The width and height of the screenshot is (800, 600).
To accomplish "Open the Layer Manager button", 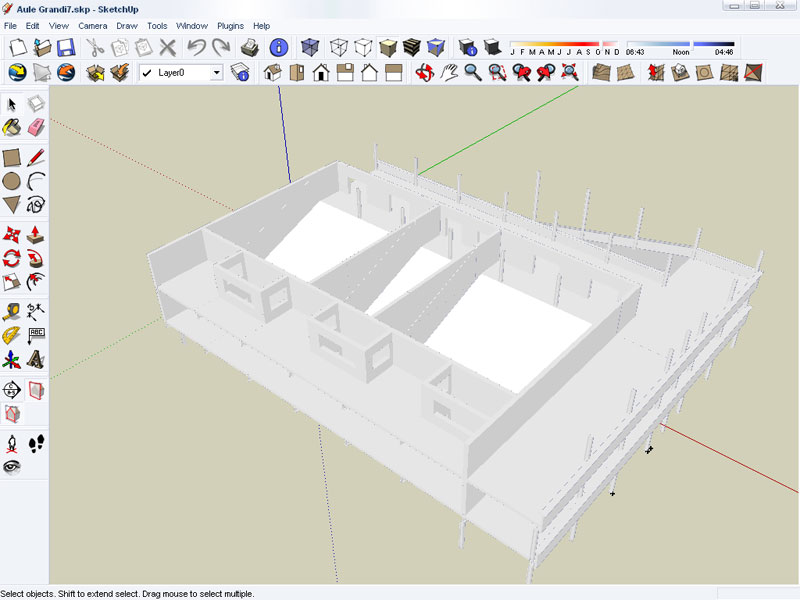I will [x=240, y=72].
